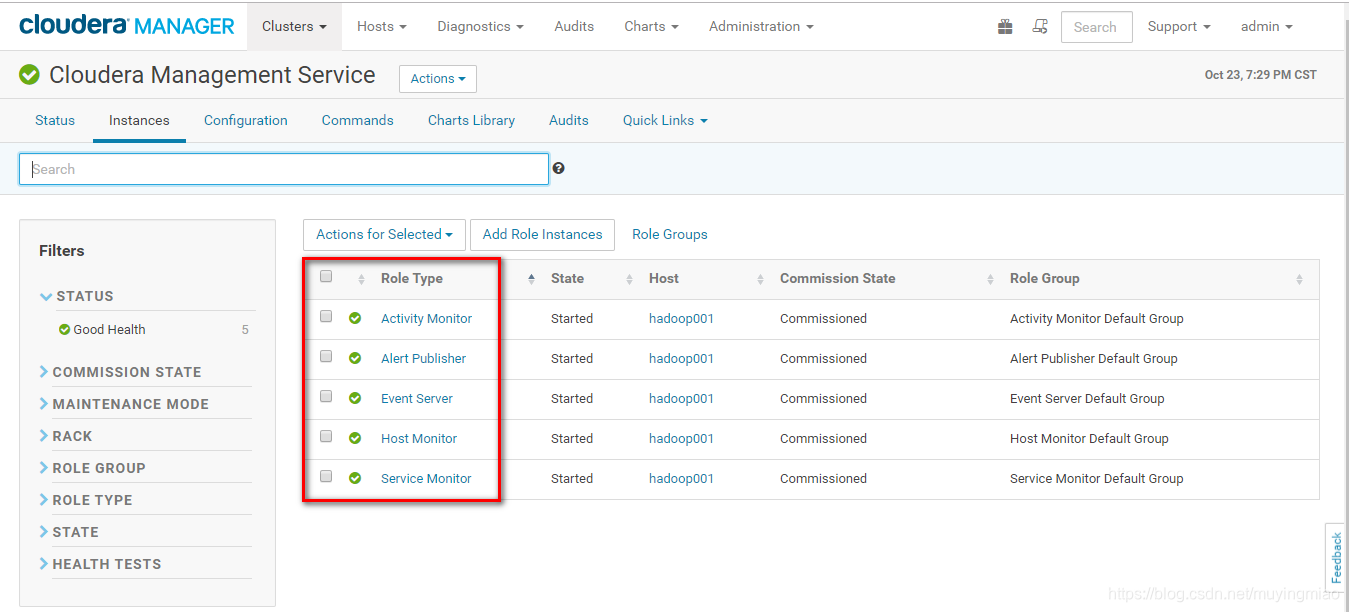Open the Alert Publisher role link

point(423,358)
